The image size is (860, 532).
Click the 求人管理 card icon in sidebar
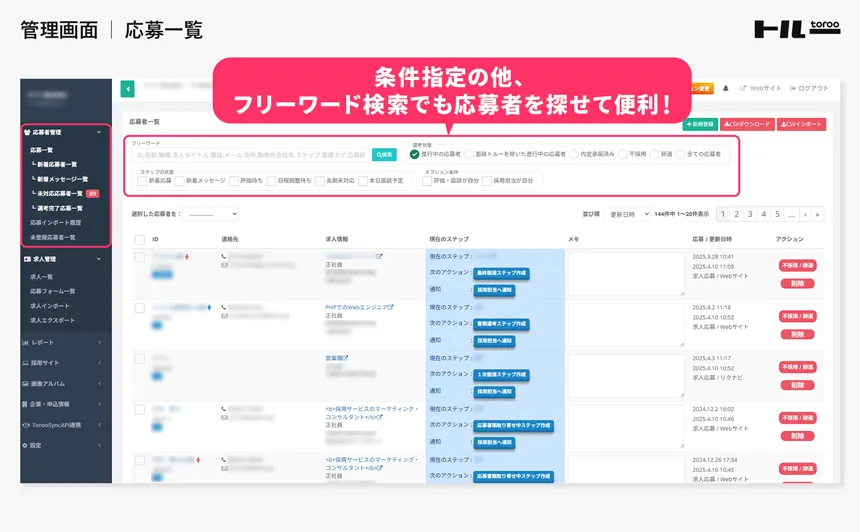[27, 259]
